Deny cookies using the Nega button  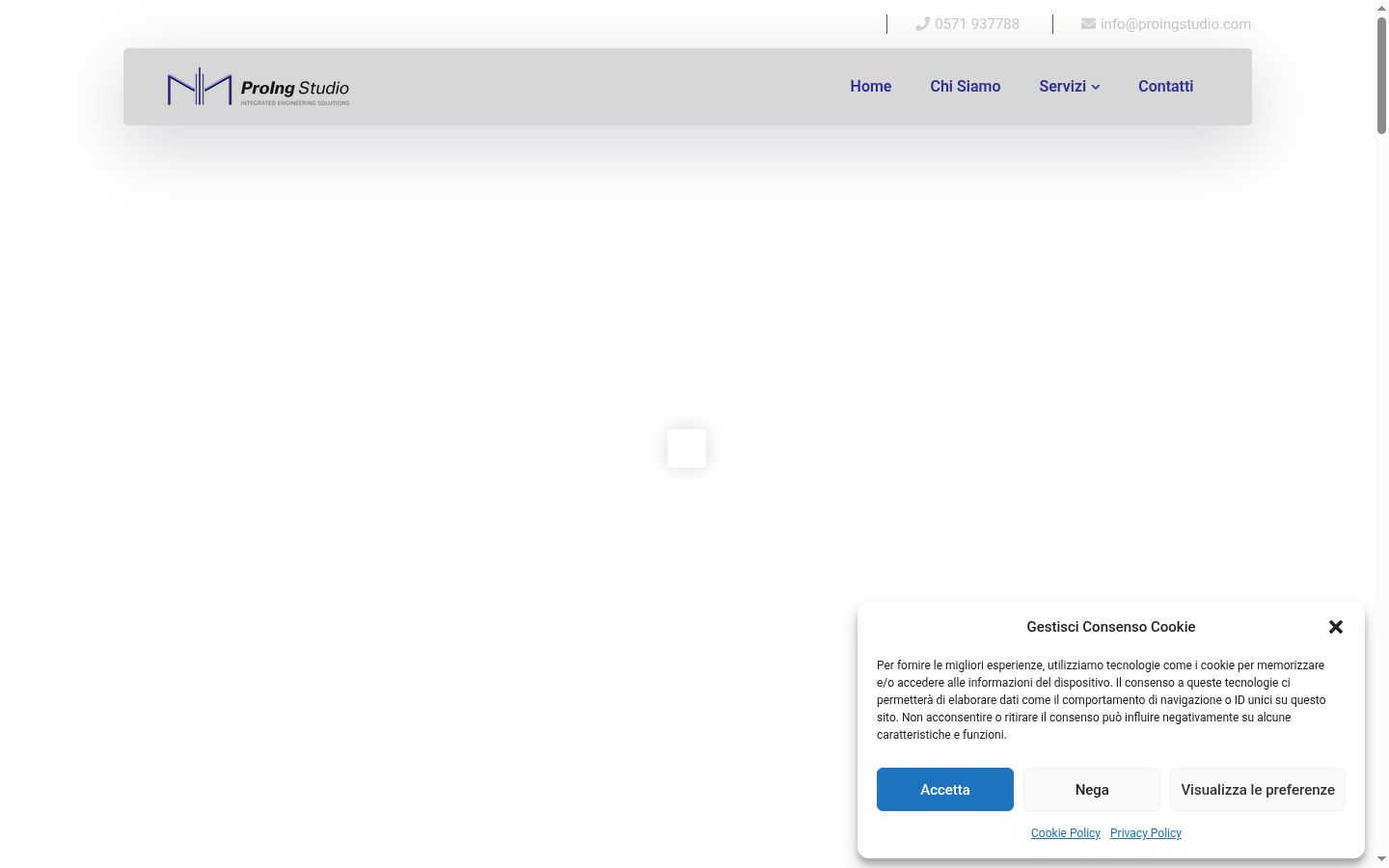[x=1092, y=789]
